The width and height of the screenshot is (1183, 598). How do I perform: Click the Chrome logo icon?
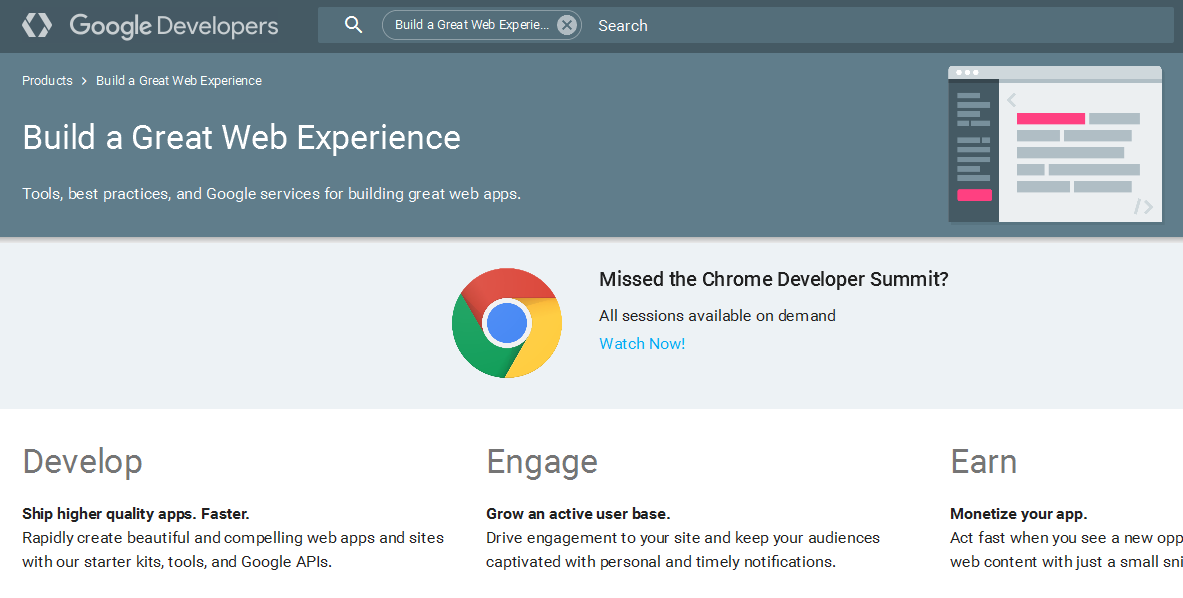click(x=507, y=323)
